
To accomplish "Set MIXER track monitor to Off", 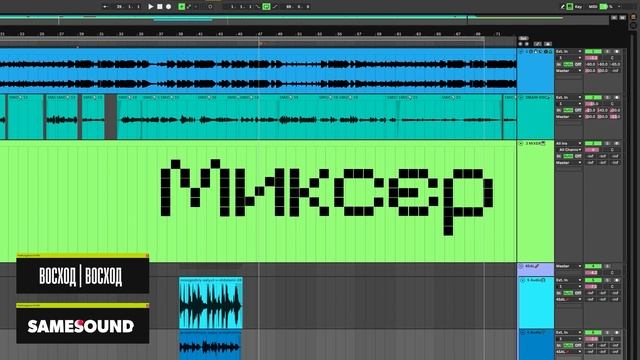I will pos(578,156).
